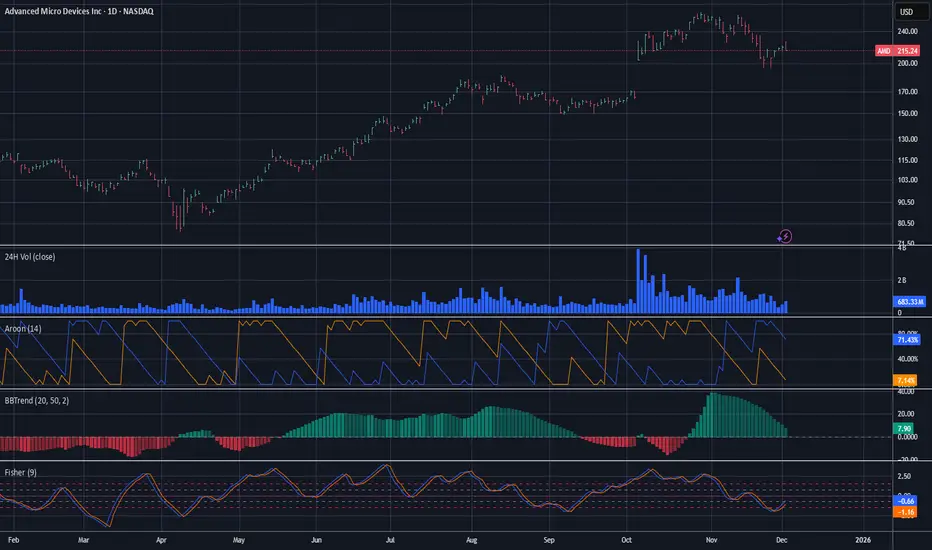Screen dimensions: 932x550
Task: Open the 24H Vol (close) indicator legend
Action: click(30, 257)
